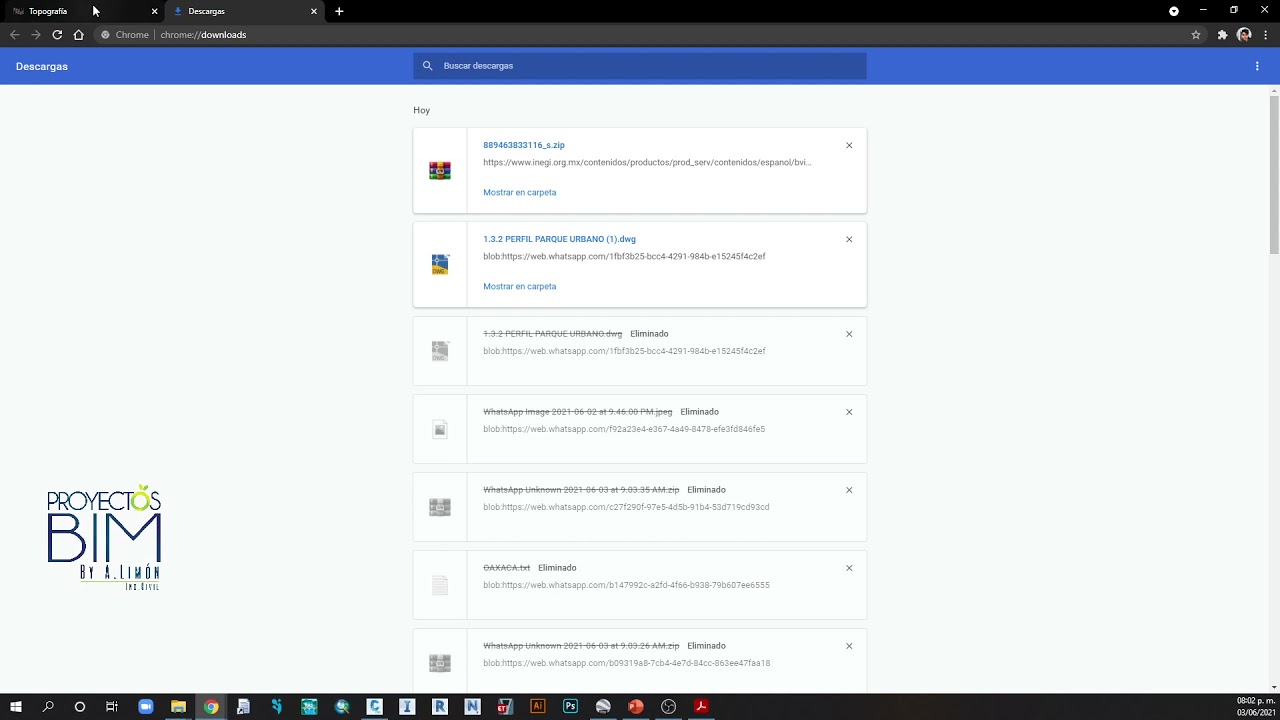1280x720 pixels.
Task: Open Task View on the taskbar
Action: point(112,706)
